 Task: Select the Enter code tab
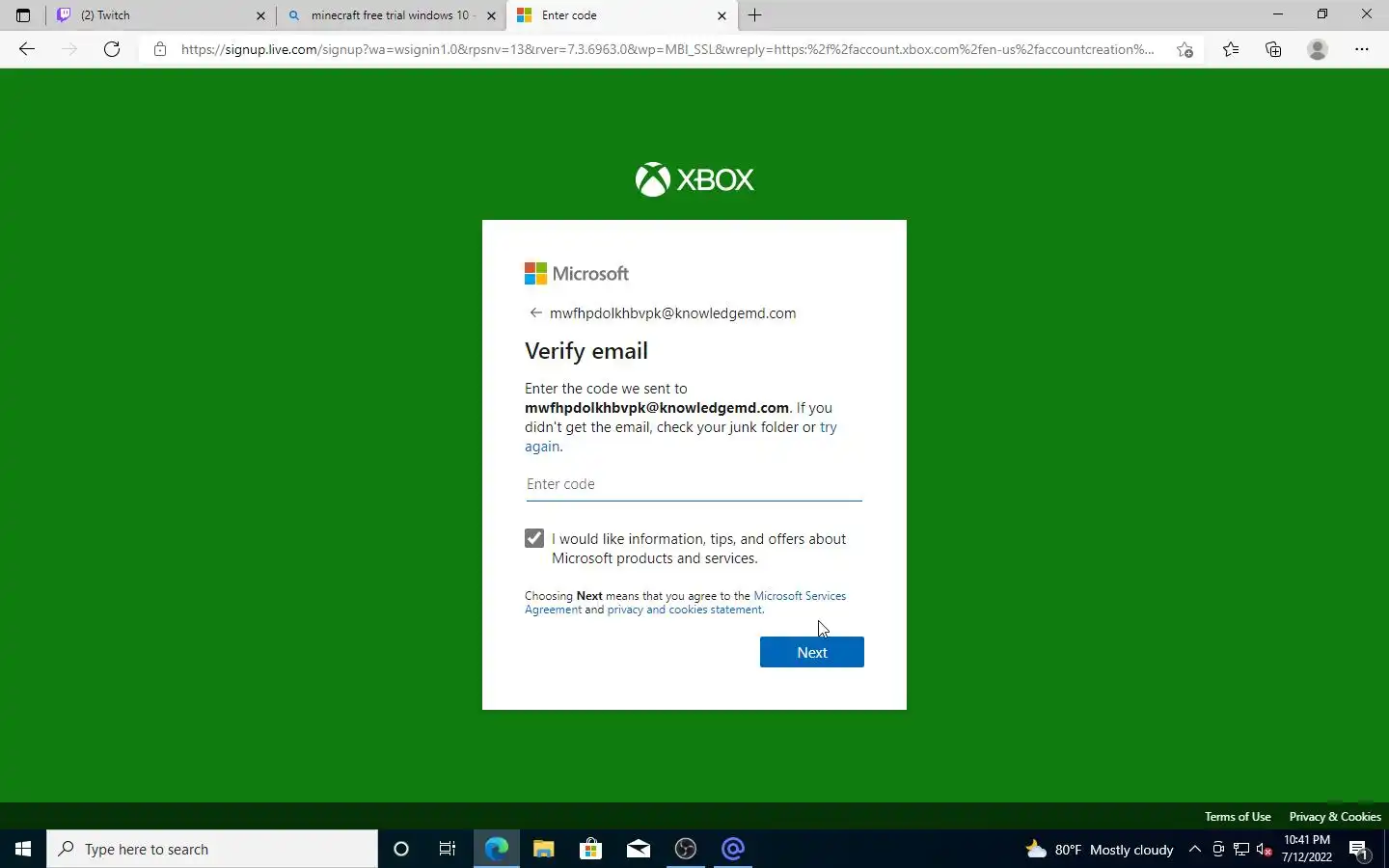(x=622, y=15)
